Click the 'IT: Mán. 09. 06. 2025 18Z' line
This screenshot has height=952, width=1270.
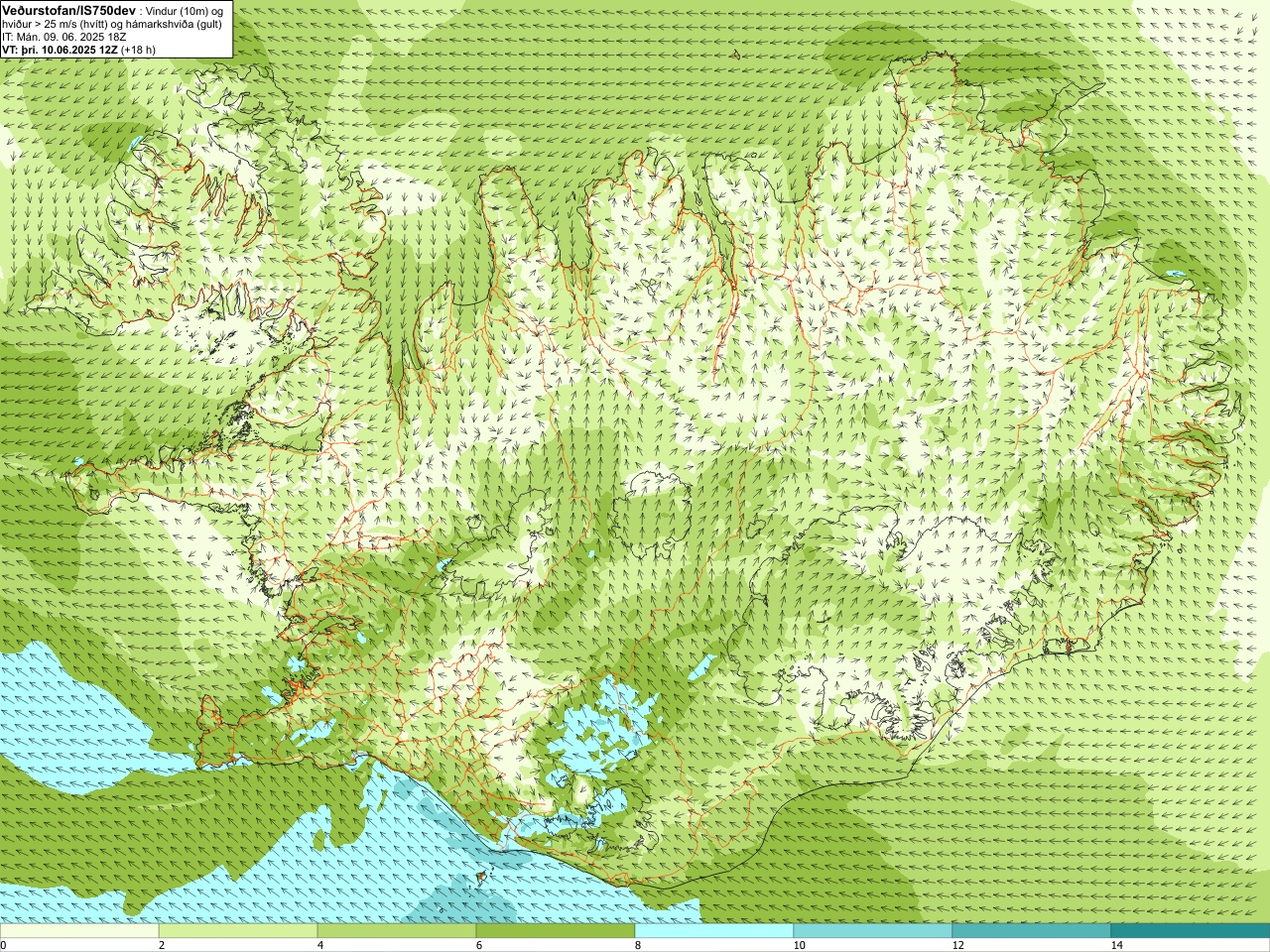[63, 37]
